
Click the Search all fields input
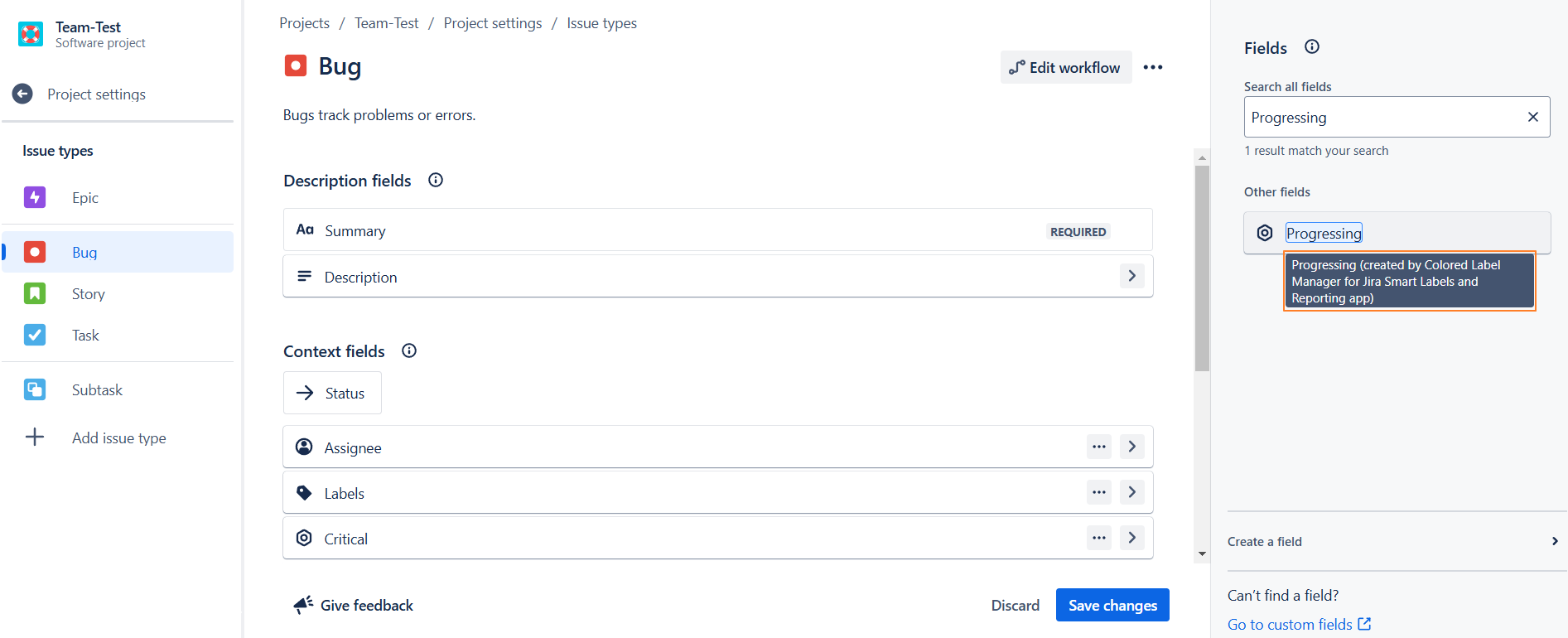click(1383, 118)
